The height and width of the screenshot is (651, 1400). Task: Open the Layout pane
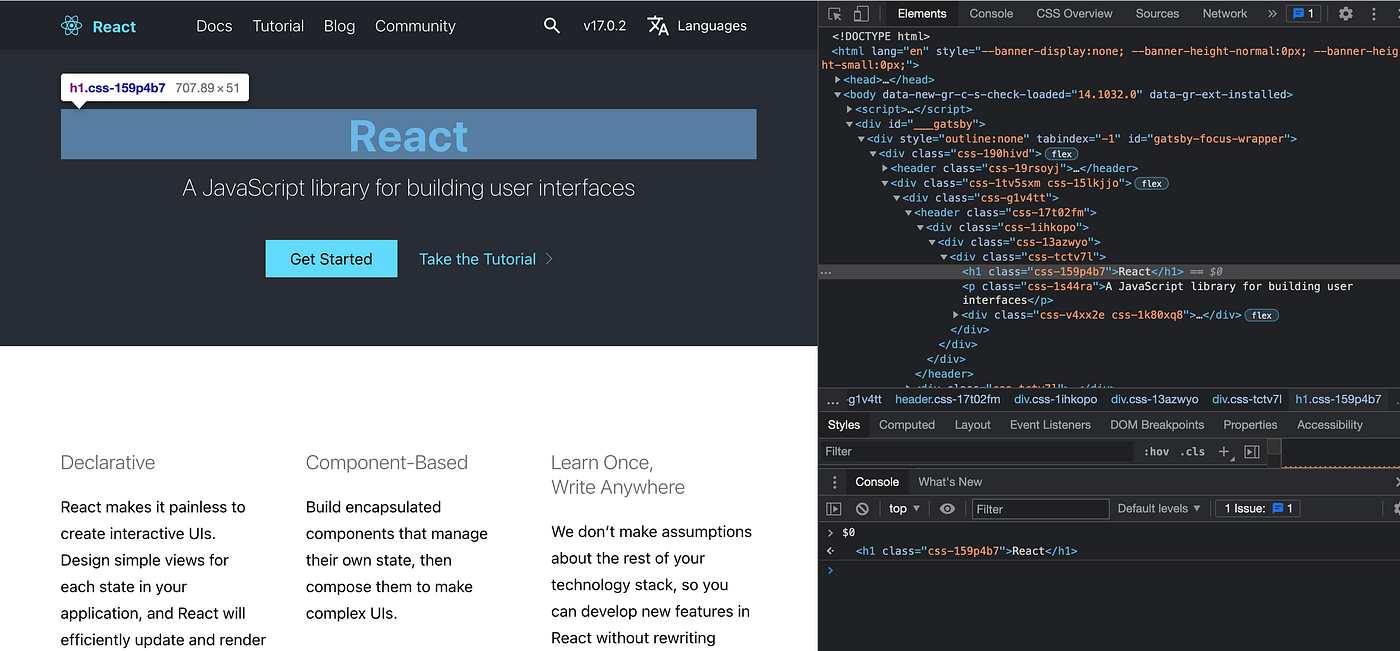(x=972, y=425)
